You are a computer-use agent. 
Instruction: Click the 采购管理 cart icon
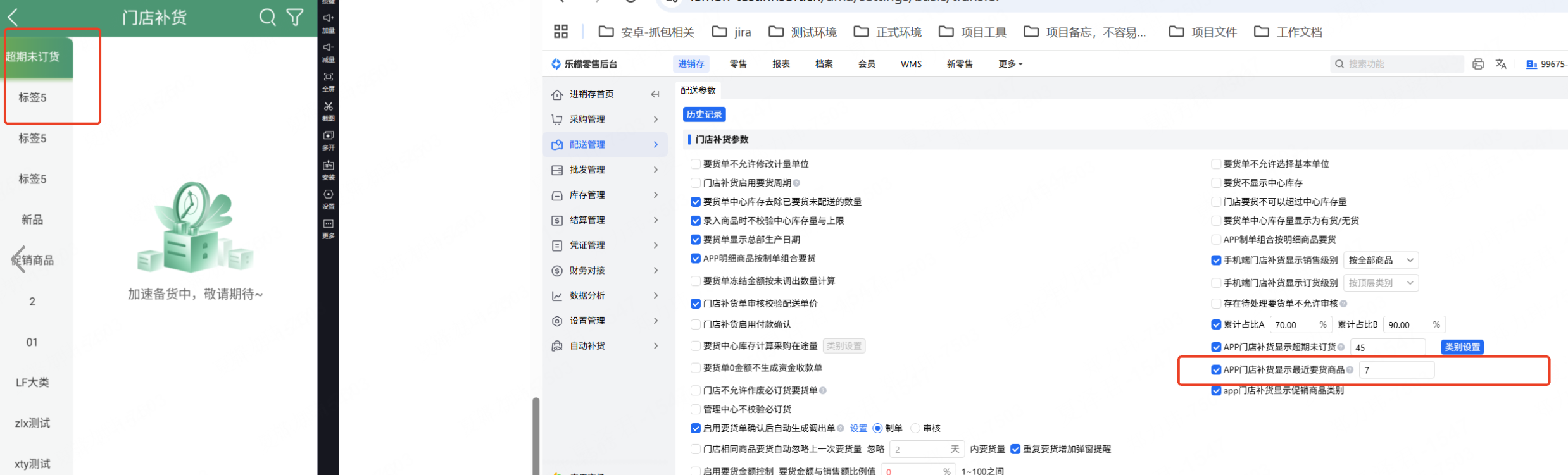[x=557, y=120]
